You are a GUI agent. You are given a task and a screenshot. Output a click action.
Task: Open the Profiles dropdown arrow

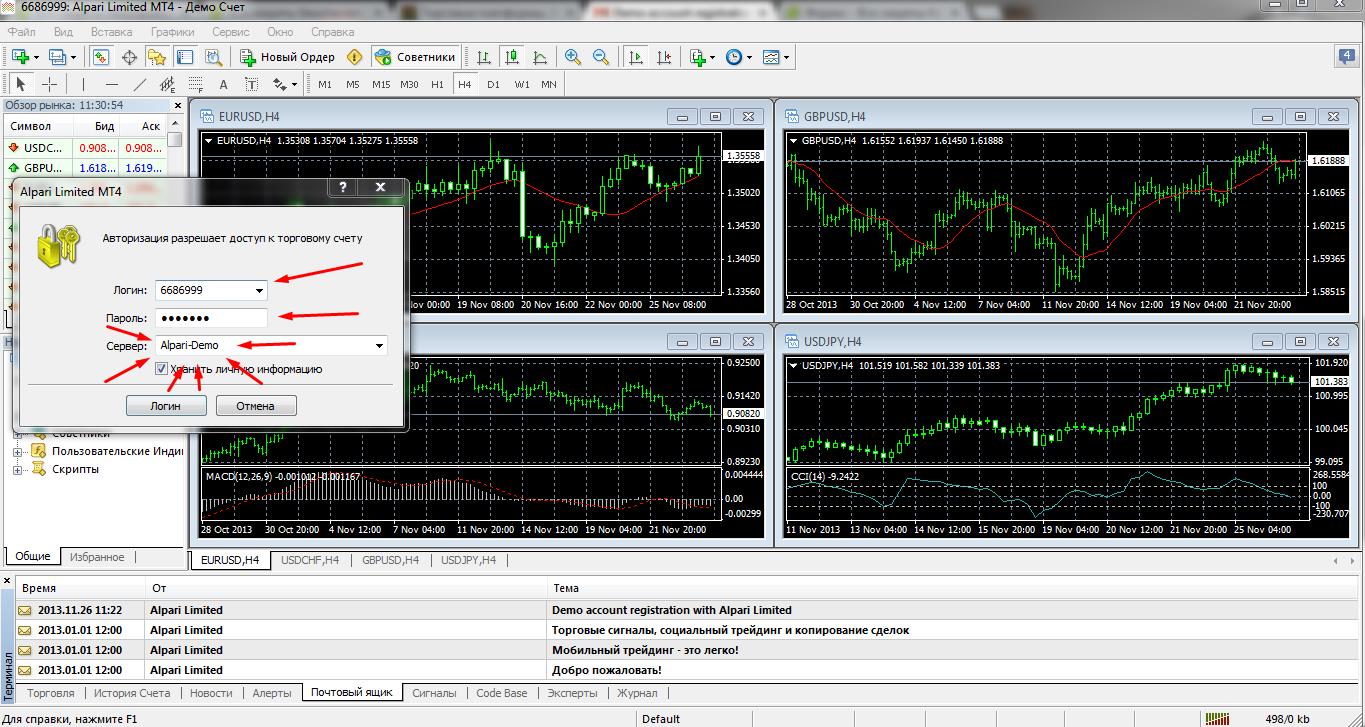pyautogui.click(x=73, y=57)
